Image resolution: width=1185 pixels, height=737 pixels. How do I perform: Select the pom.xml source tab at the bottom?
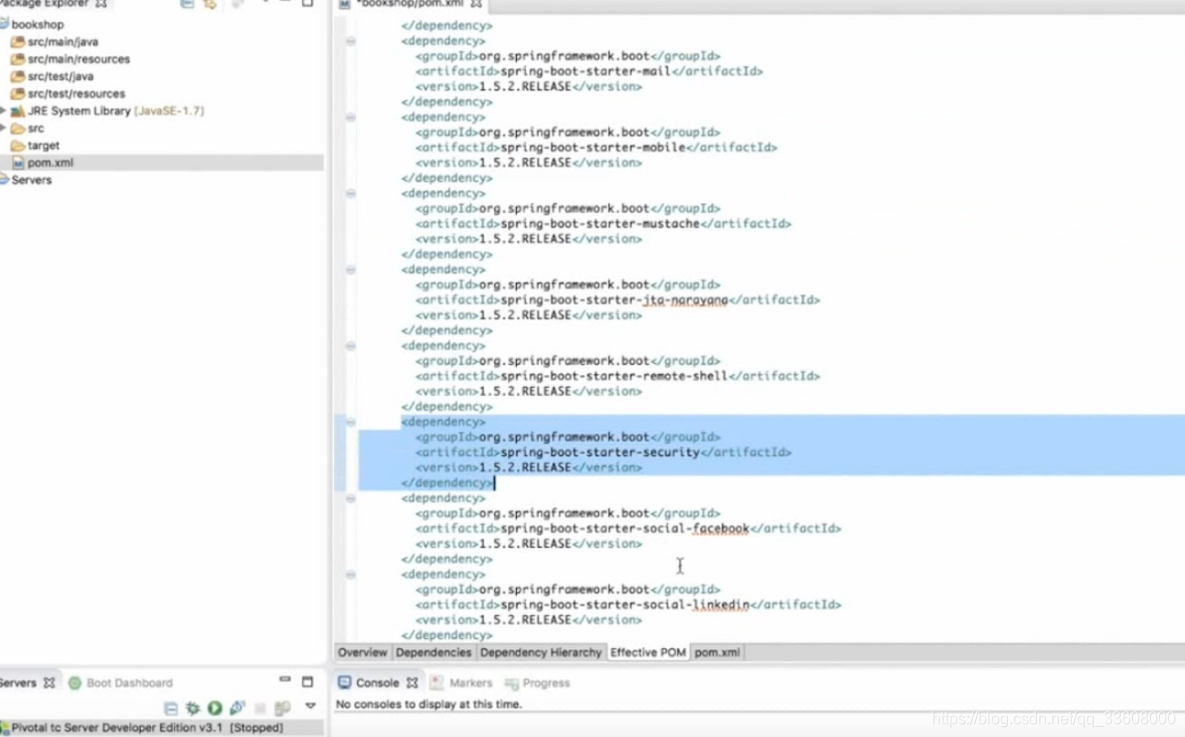[x=717, y=652]
